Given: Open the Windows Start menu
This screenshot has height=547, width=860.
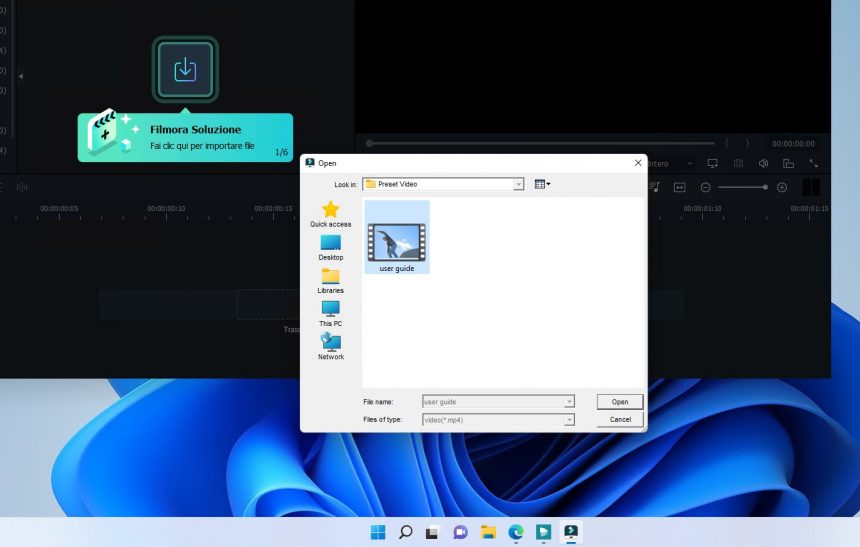Looking at the screenshot, I should (378, 532).
